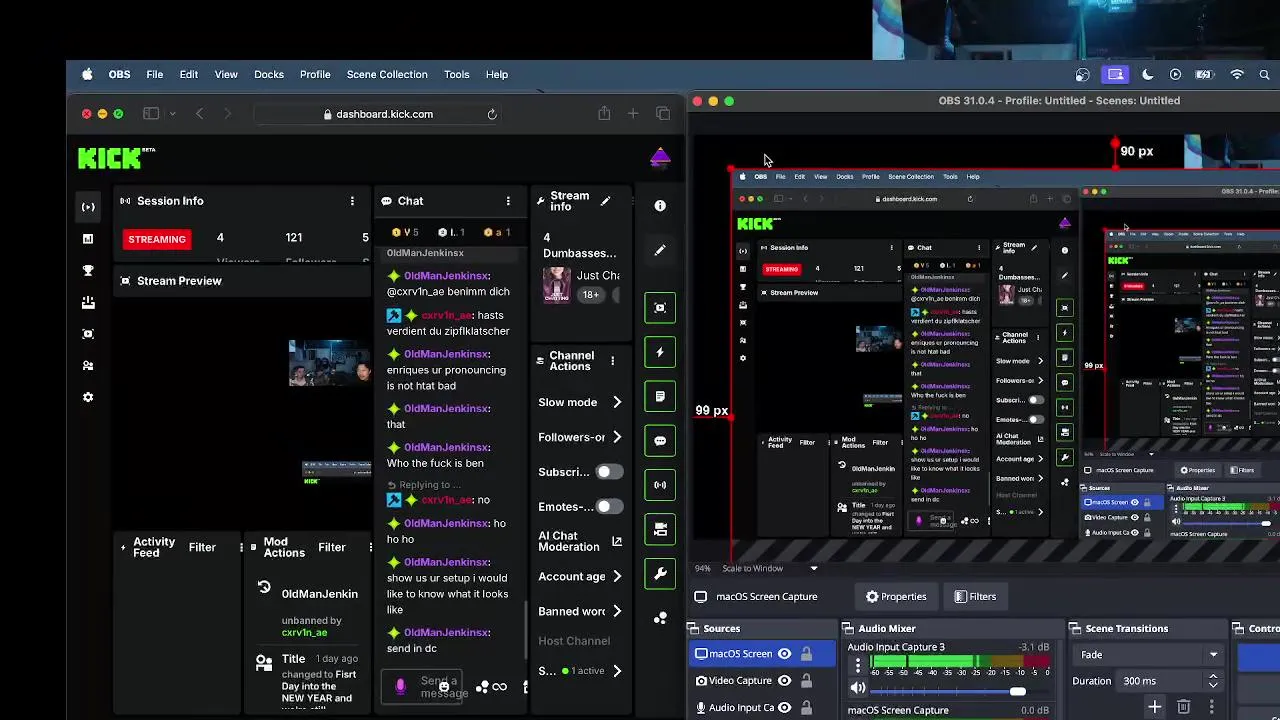
Task: Open the Scene Collection menu
Action: [x=387, y=74]
